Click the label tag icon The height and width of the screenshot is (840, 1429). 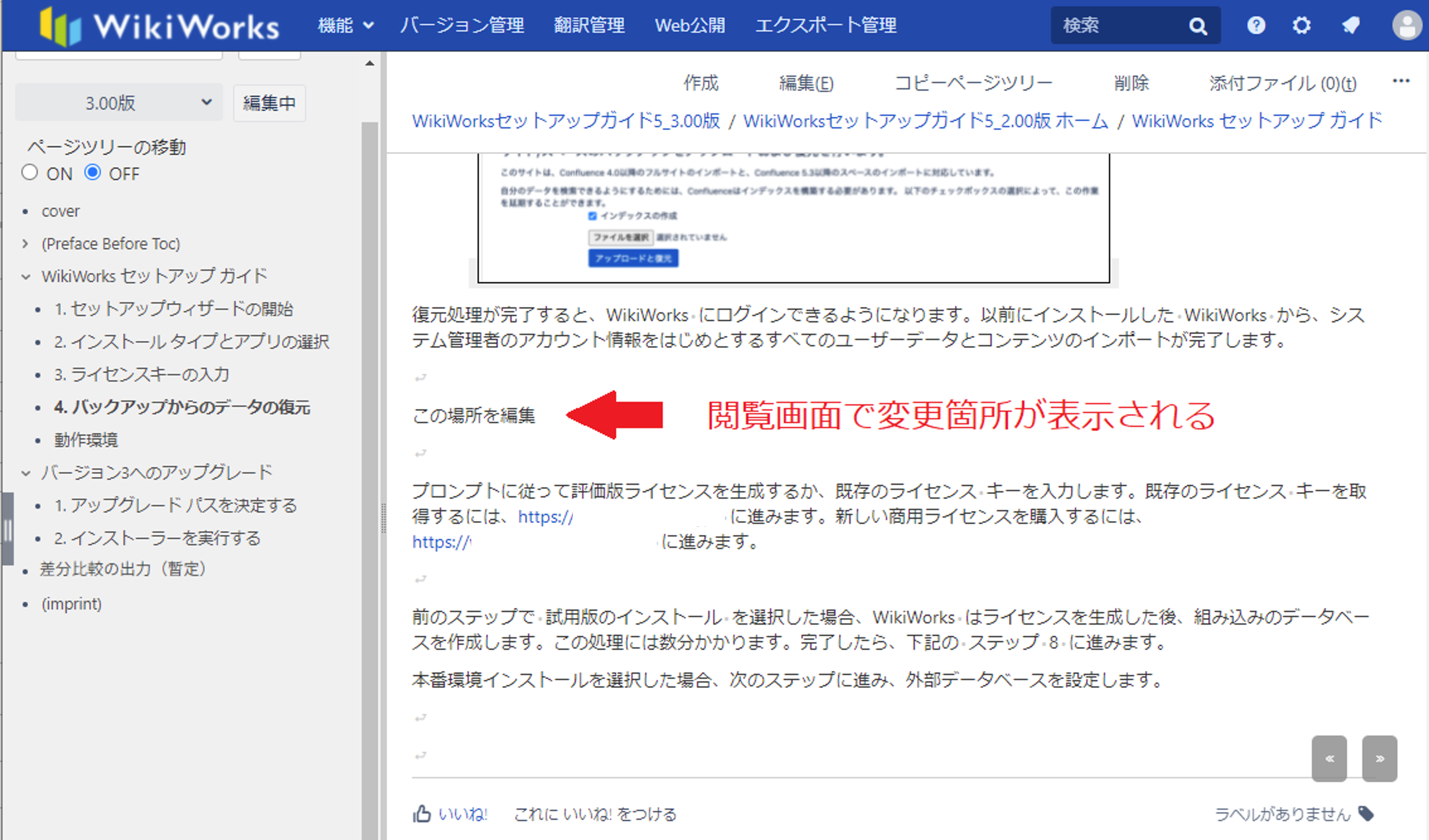click(x=1366, y=814)
